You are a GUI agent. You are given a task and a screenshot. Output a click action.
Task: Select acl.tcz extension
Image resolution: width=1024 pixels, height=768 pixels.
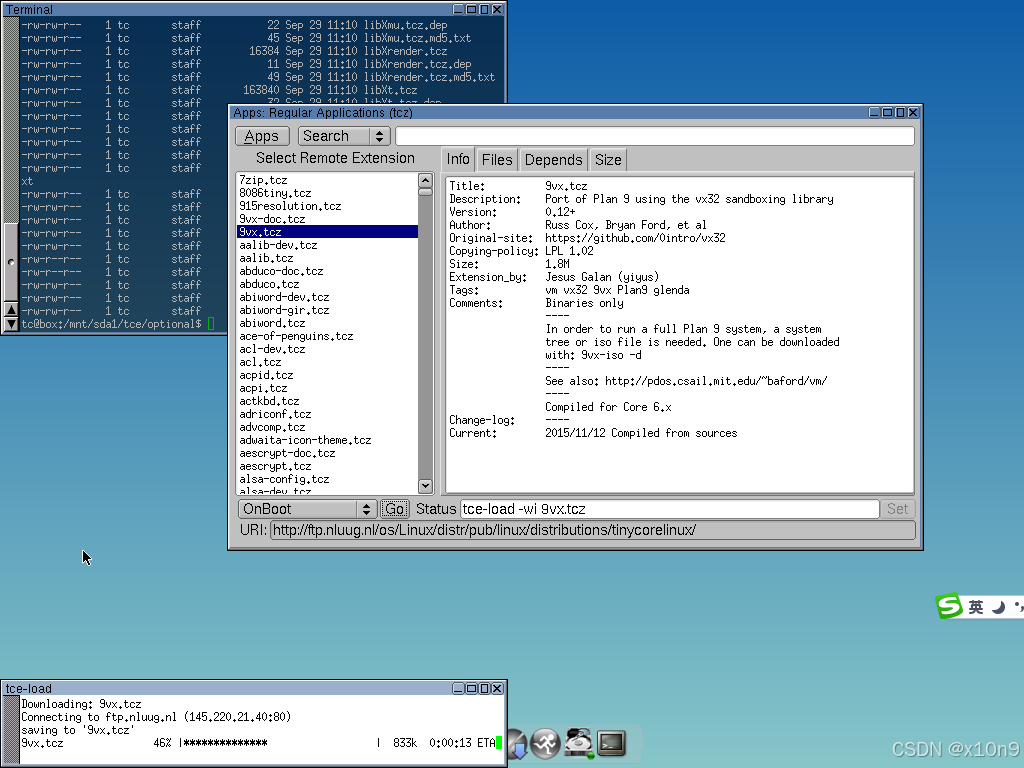pyautogui.click(x=327, y=362)
